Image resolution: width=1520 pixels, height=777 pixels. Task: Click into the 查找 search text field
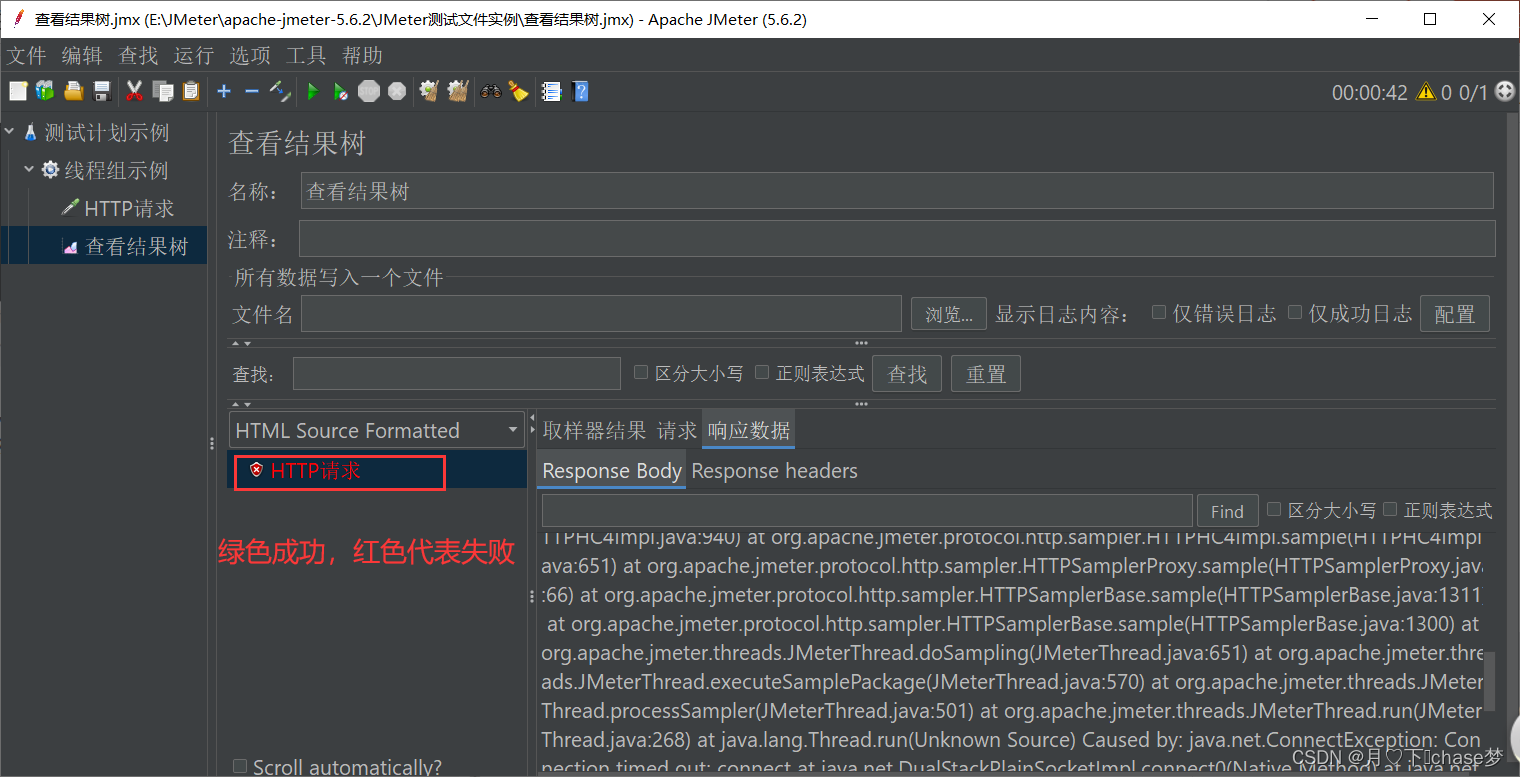tap(457, 374)
